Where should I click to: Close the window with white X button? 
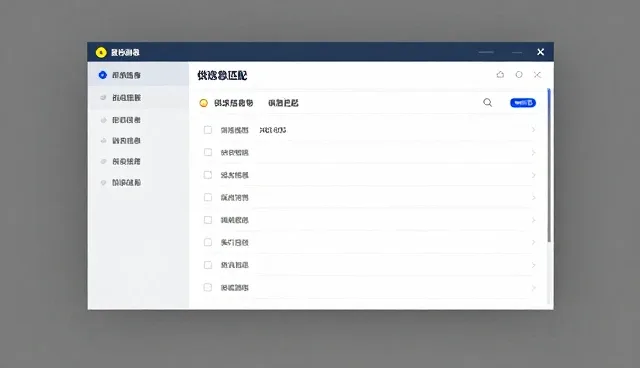tap(540, 52)
